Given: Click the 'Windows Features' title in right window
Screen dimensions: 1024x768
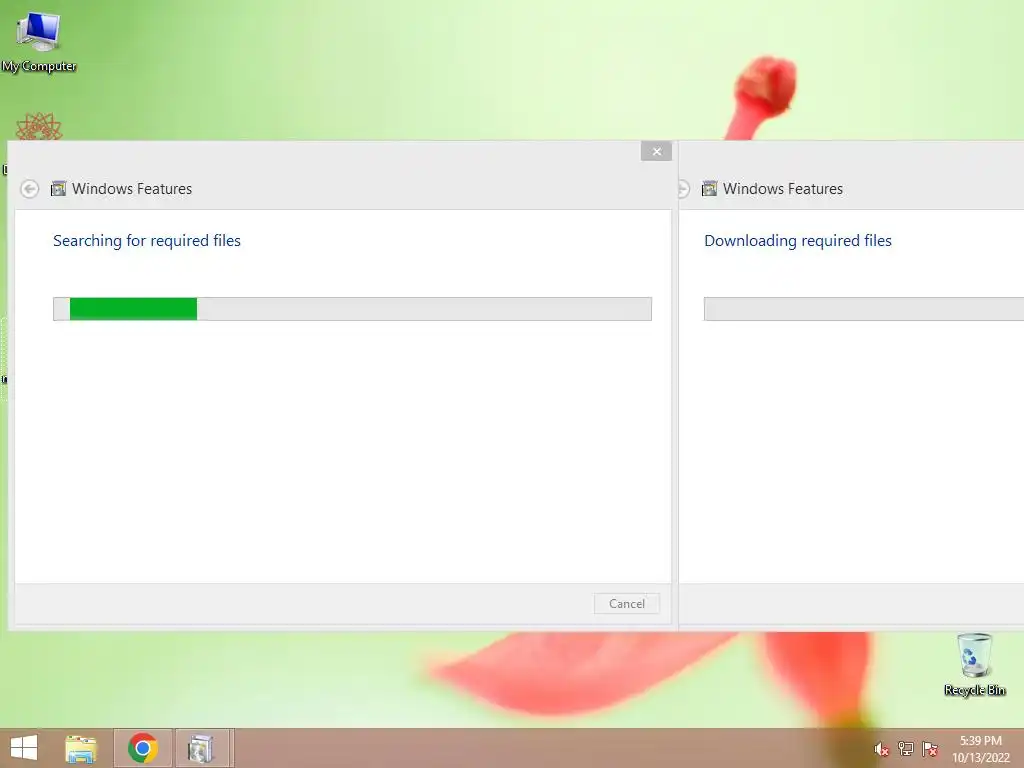Looking at the screenshot, I should coord(782,189).
